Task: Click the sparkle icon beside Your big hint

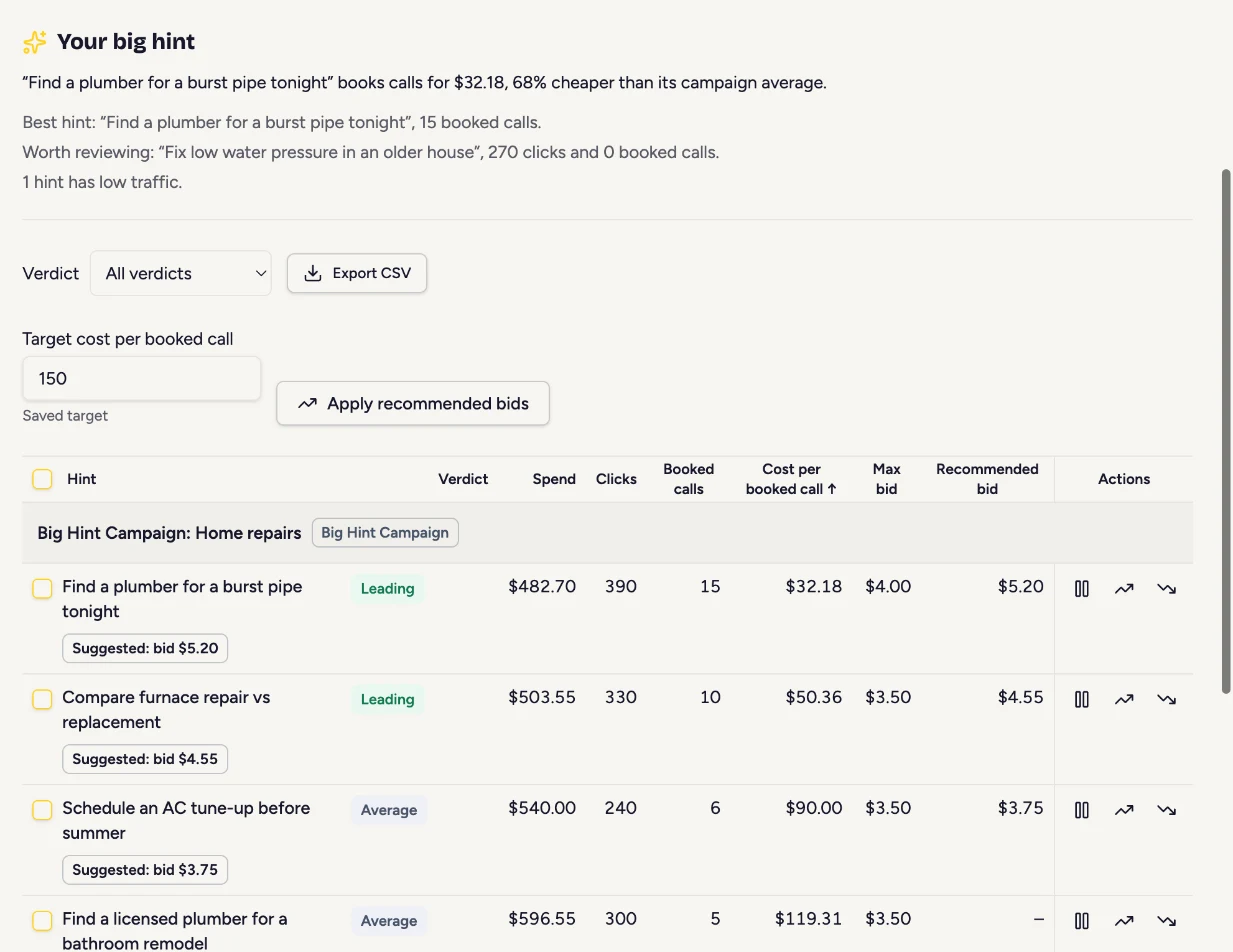Action: tap(35, 42)
